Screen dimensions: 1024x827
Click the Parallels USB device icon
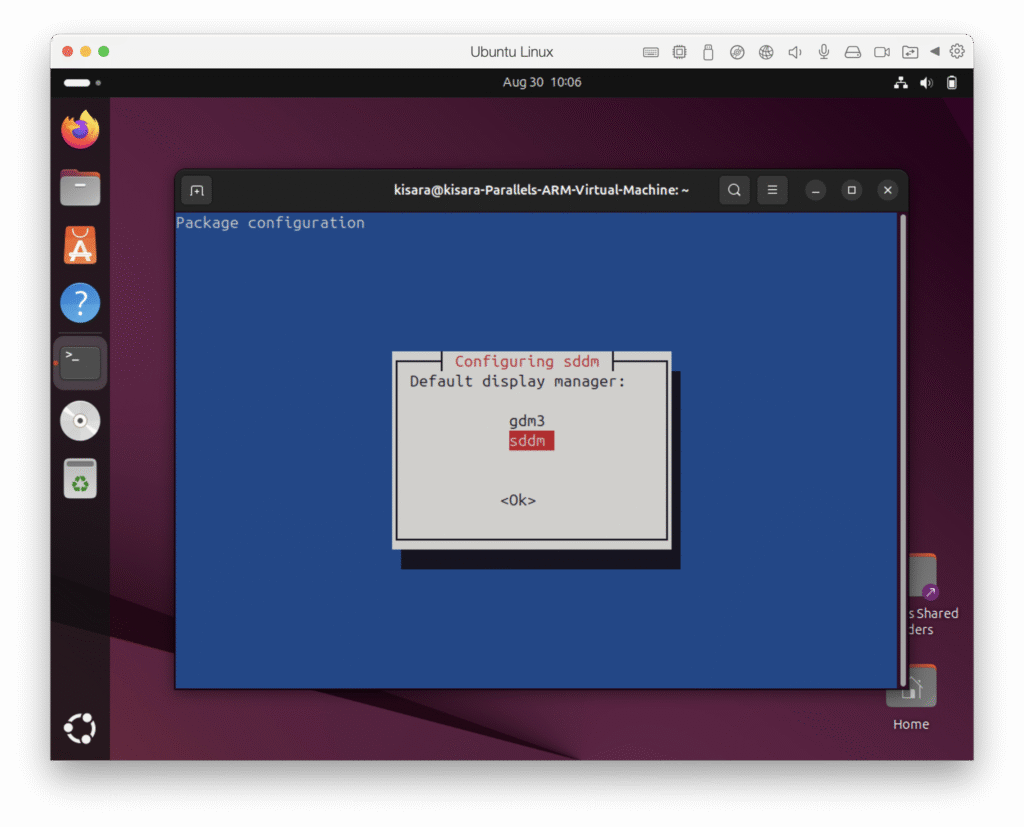[x=708, y=52]
